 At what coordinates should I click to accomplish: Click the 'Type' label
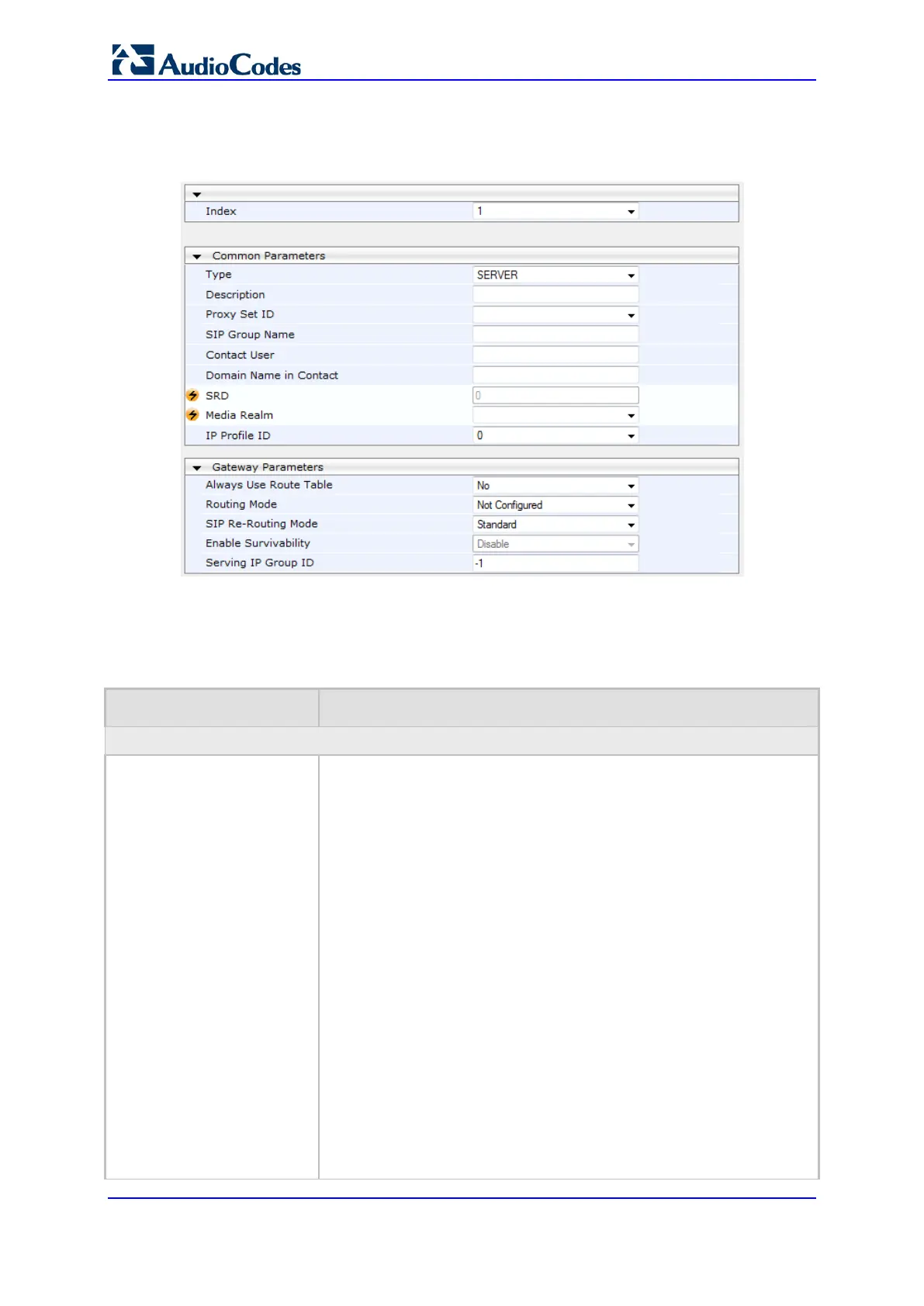point(219,275)
